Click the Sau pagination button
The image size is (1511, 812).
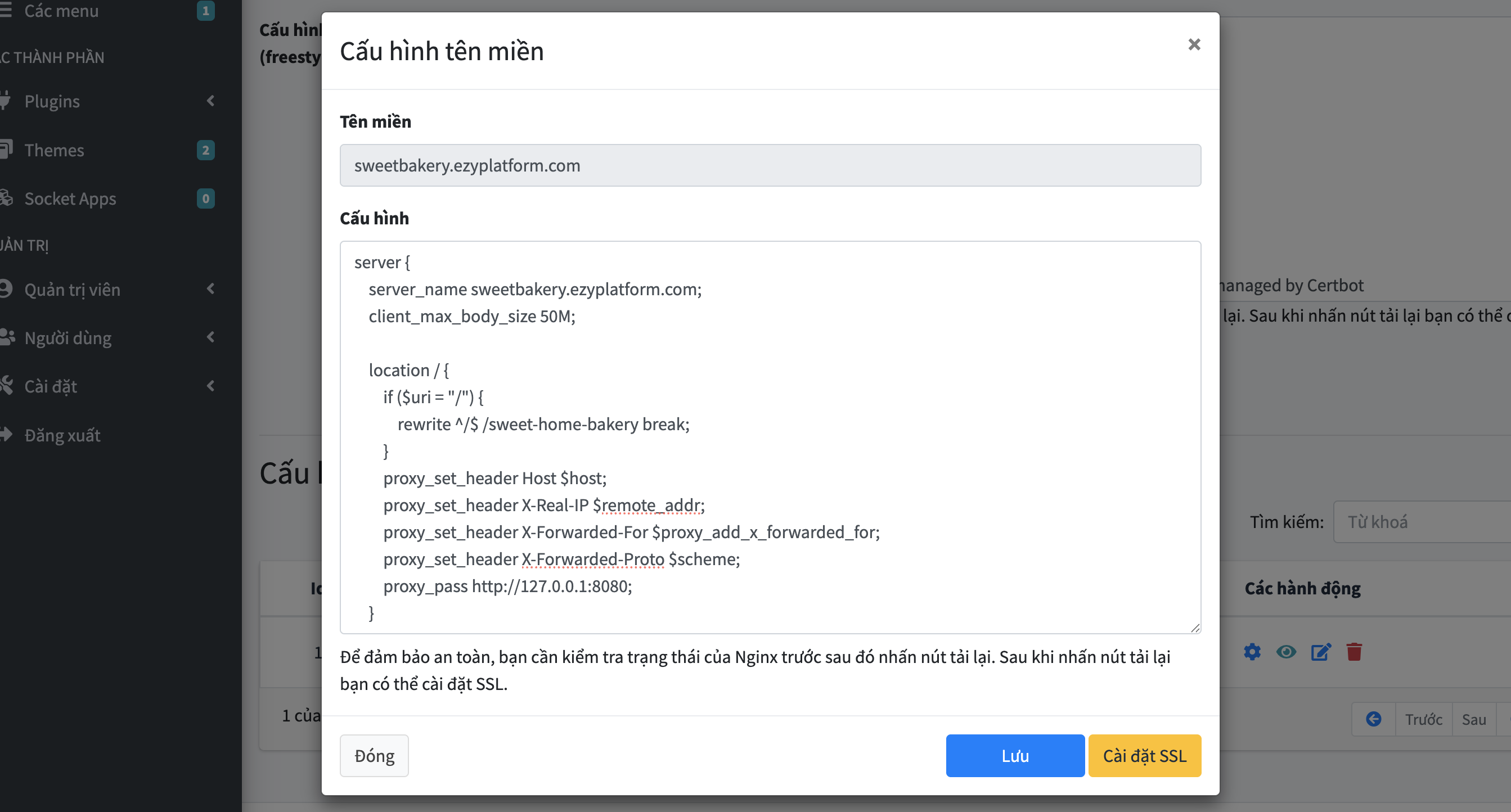(1473, 719)
